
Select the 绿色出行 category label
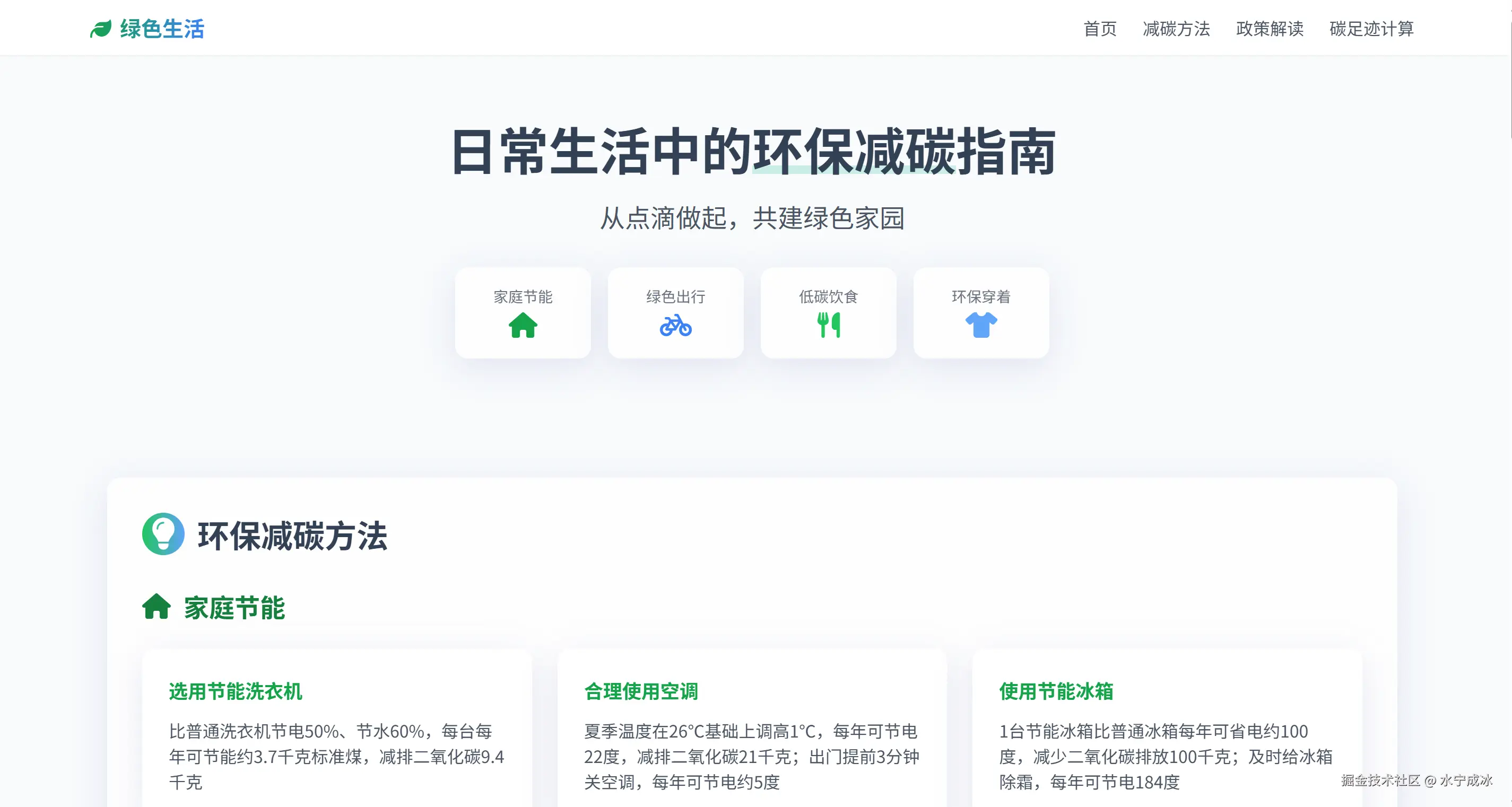[x=675, y=297]
